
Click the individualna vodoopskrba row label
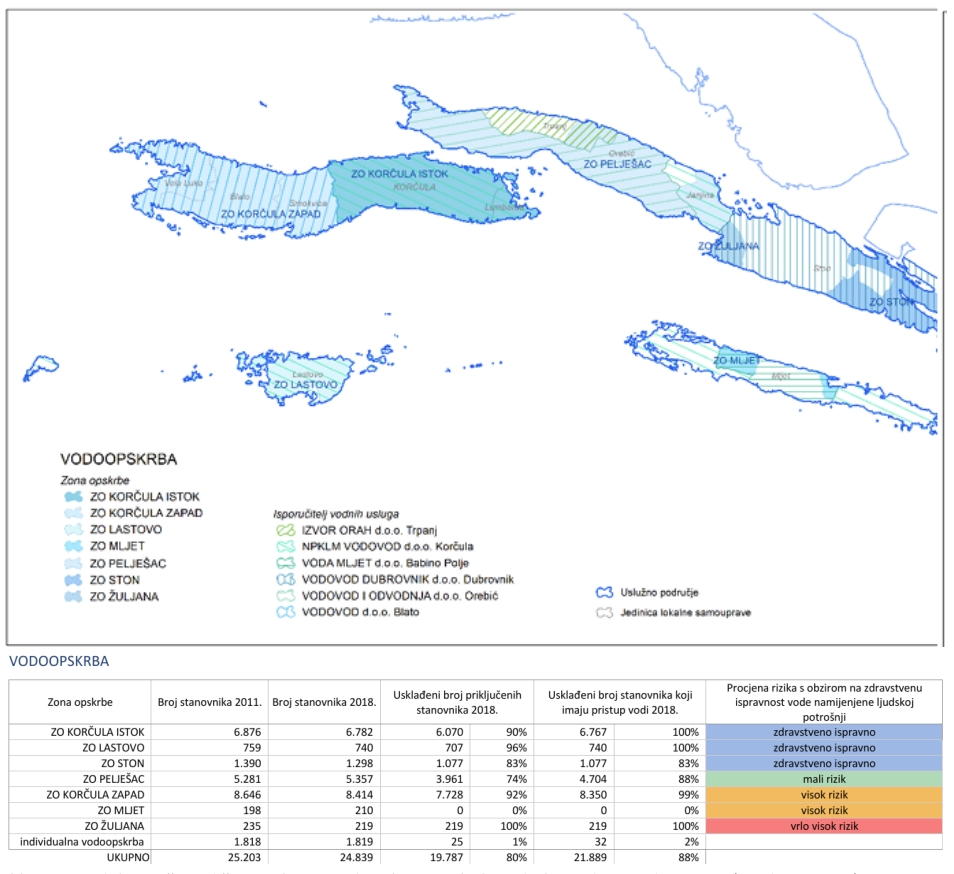(82, 842)
